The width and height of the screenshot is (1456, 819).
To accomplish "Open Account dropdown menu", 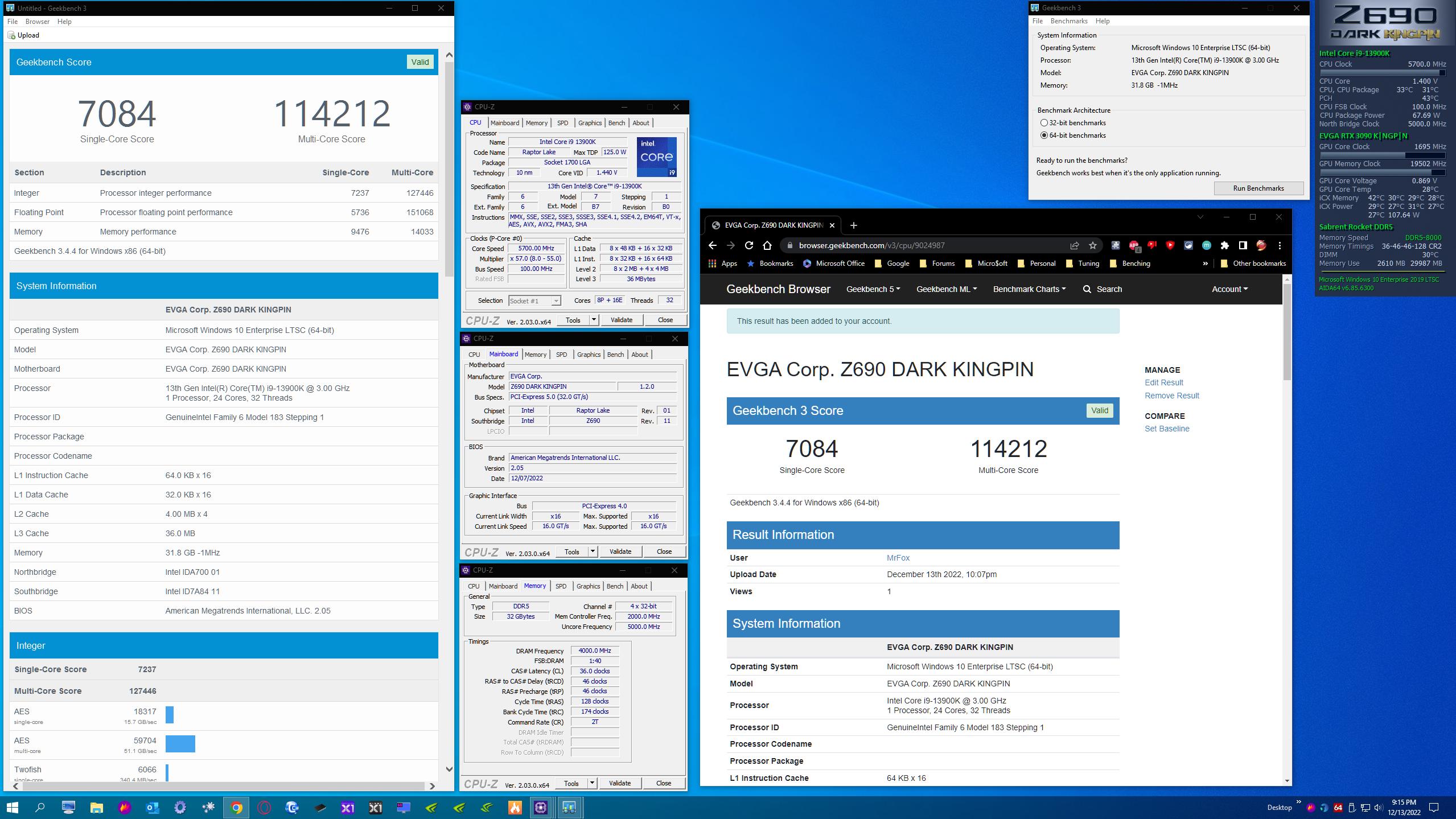I will [1230, 289].
